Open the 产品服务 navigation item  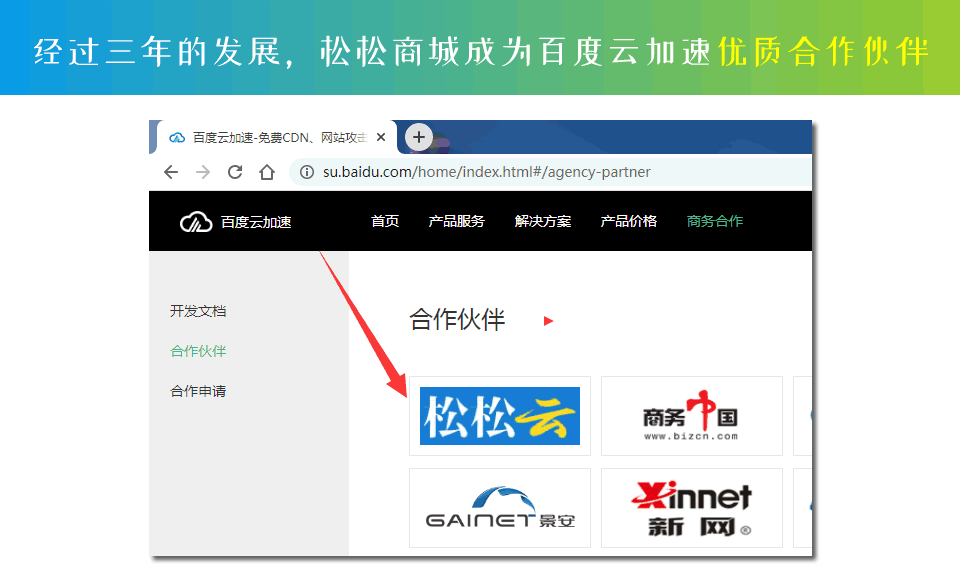[x=457, y=221]
